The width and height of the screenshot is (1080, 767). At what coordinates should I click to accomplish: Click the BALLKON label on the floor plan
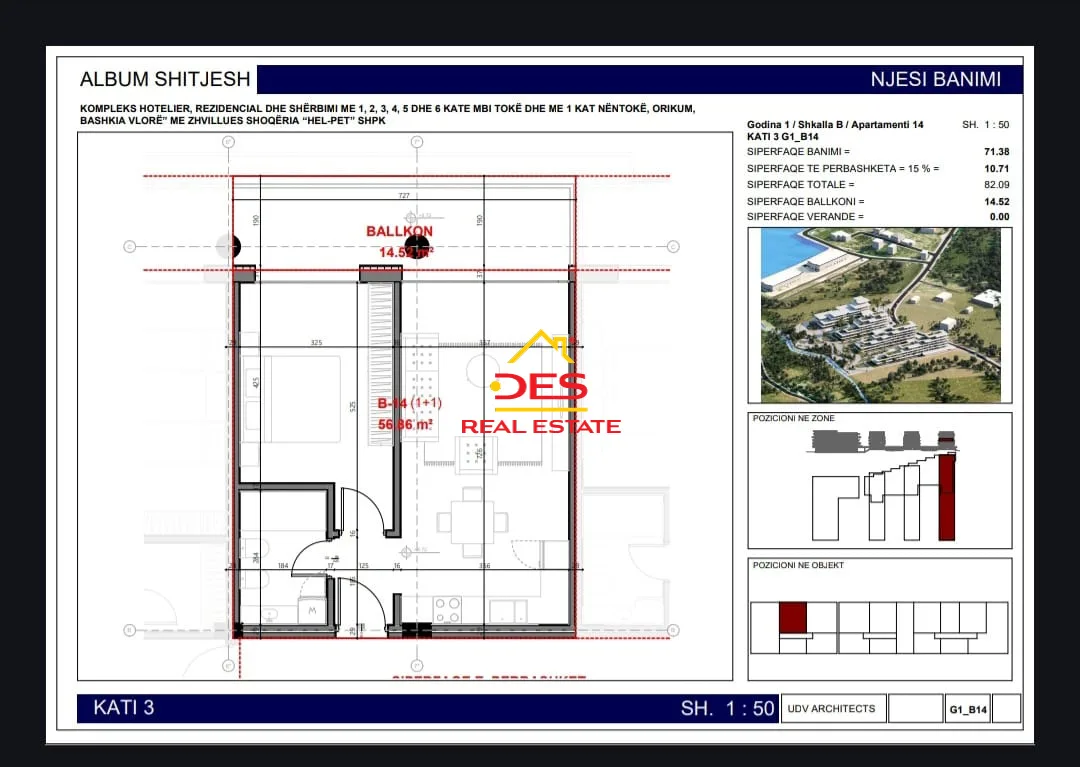pyautogui.click(x=399, y=231)
